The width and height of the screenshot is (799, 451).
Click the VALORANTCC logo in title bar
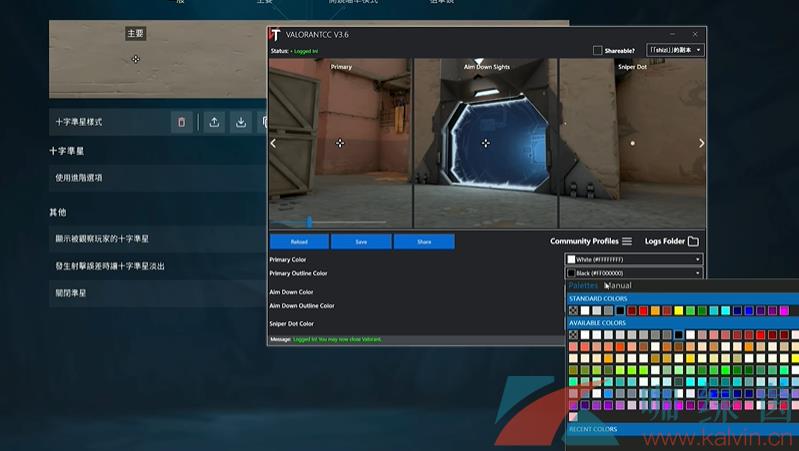coord(275,35)
